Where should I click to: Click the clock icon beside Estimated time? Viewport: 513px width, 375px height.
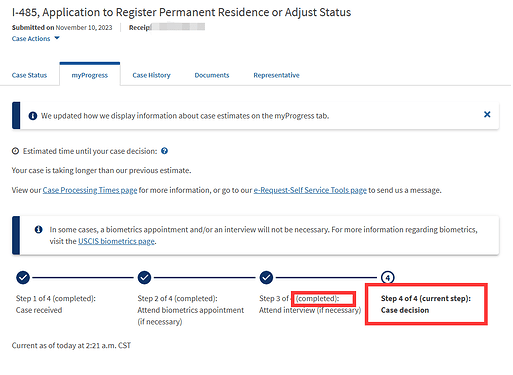[15, 151]
